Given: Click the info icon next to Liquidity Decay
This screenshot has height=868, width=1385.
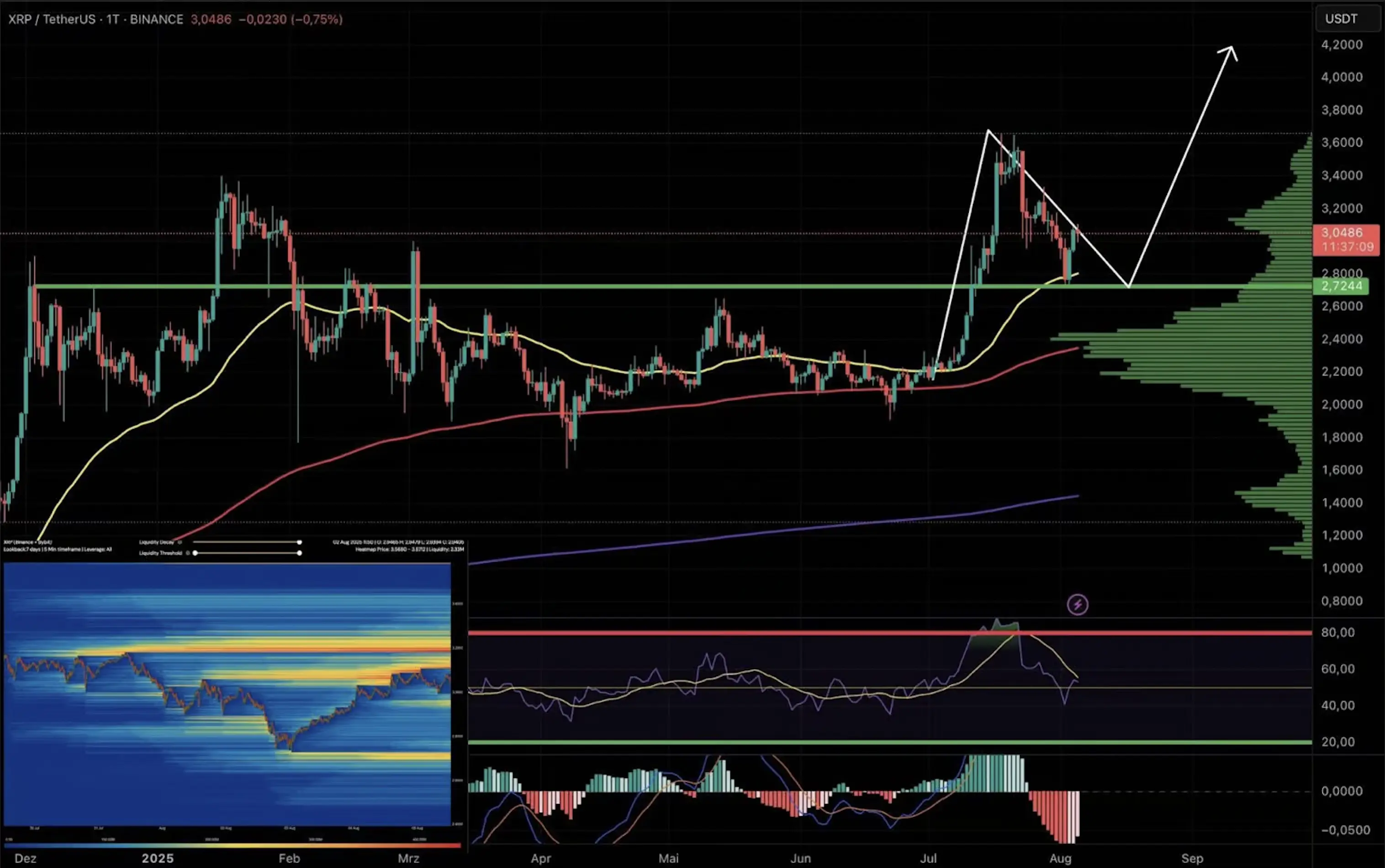Looking at the screenshot, I should point(180,543).
